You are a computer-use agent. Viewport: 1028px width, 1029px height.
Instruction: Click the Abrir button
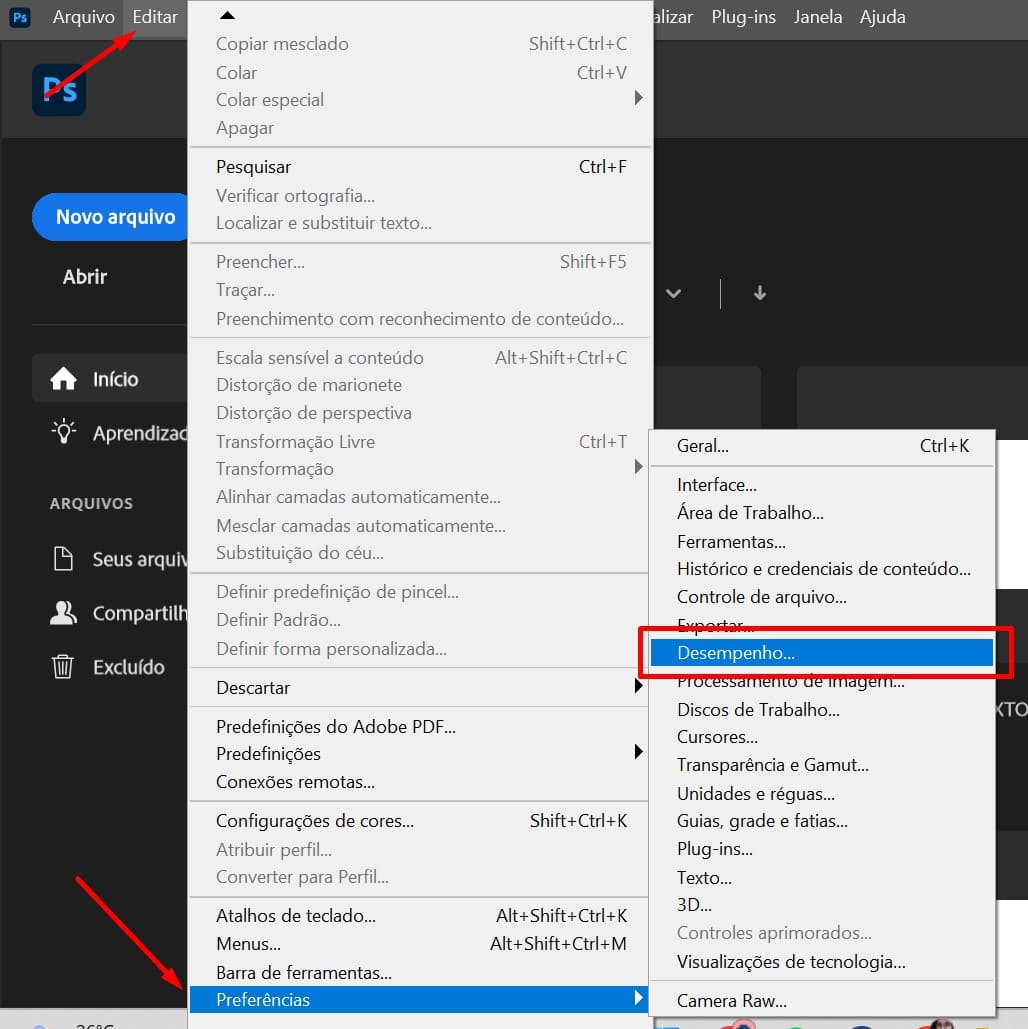84,277
